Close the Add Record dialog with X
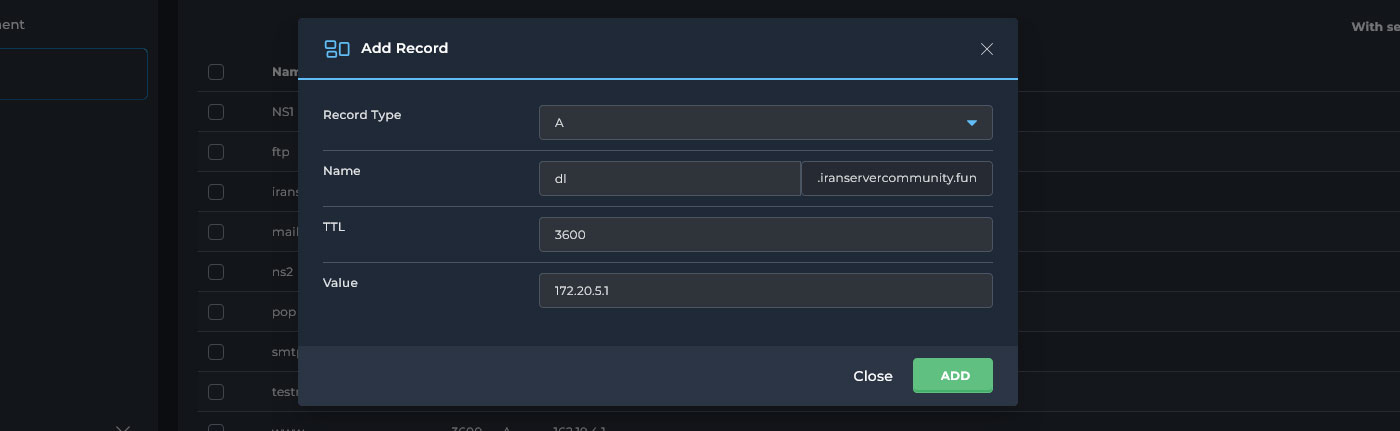The image size is (1400, 431). point(986,49)
